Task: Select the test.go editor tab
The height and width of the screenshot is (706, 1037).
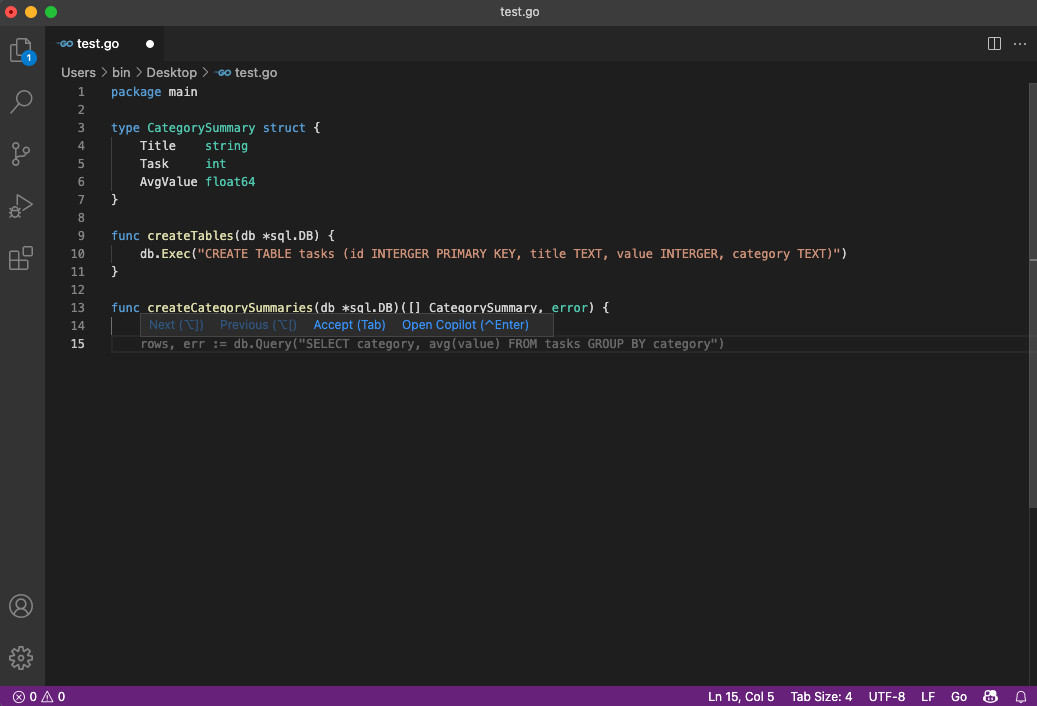Action: tap(97, 44)
